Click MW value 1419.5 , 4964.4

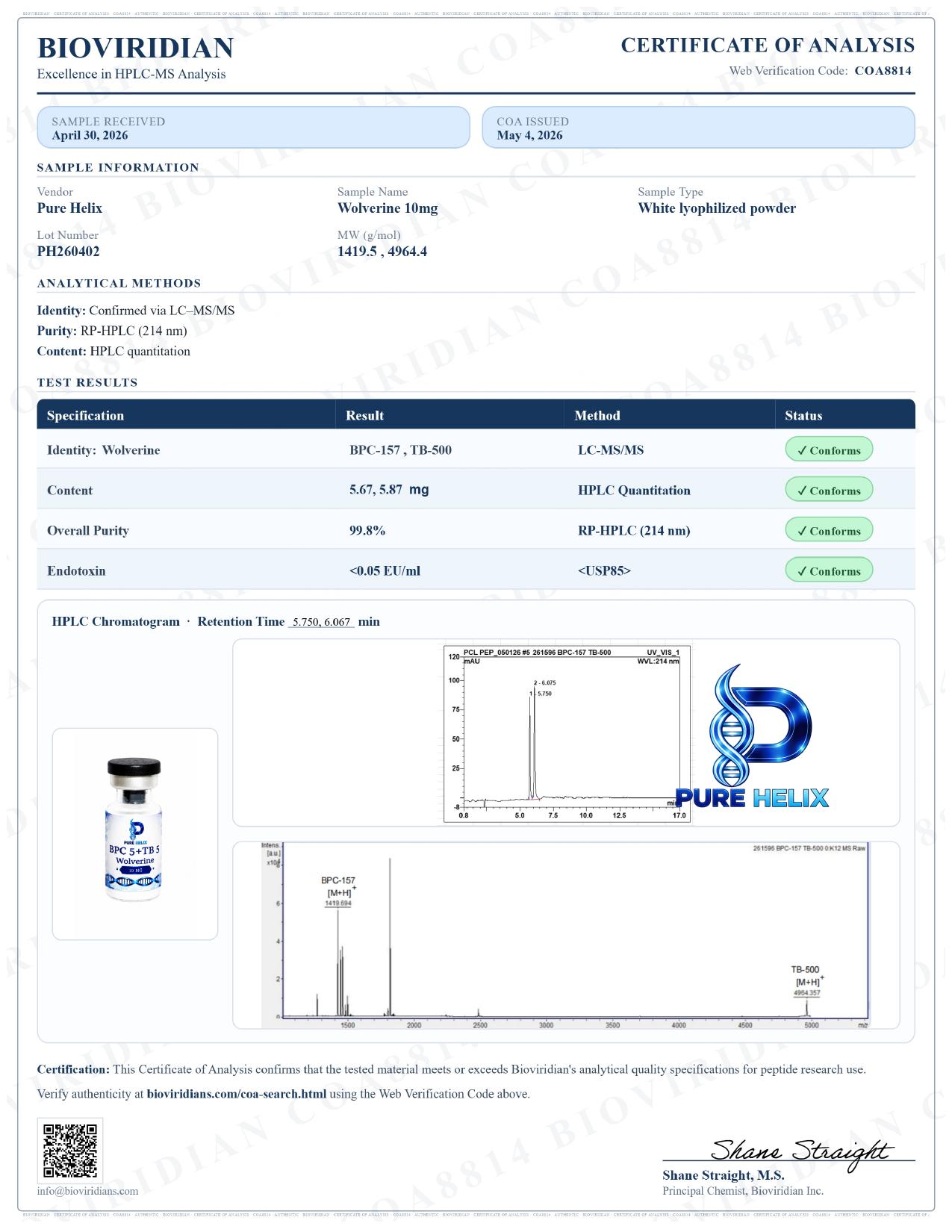coord(382,252)
